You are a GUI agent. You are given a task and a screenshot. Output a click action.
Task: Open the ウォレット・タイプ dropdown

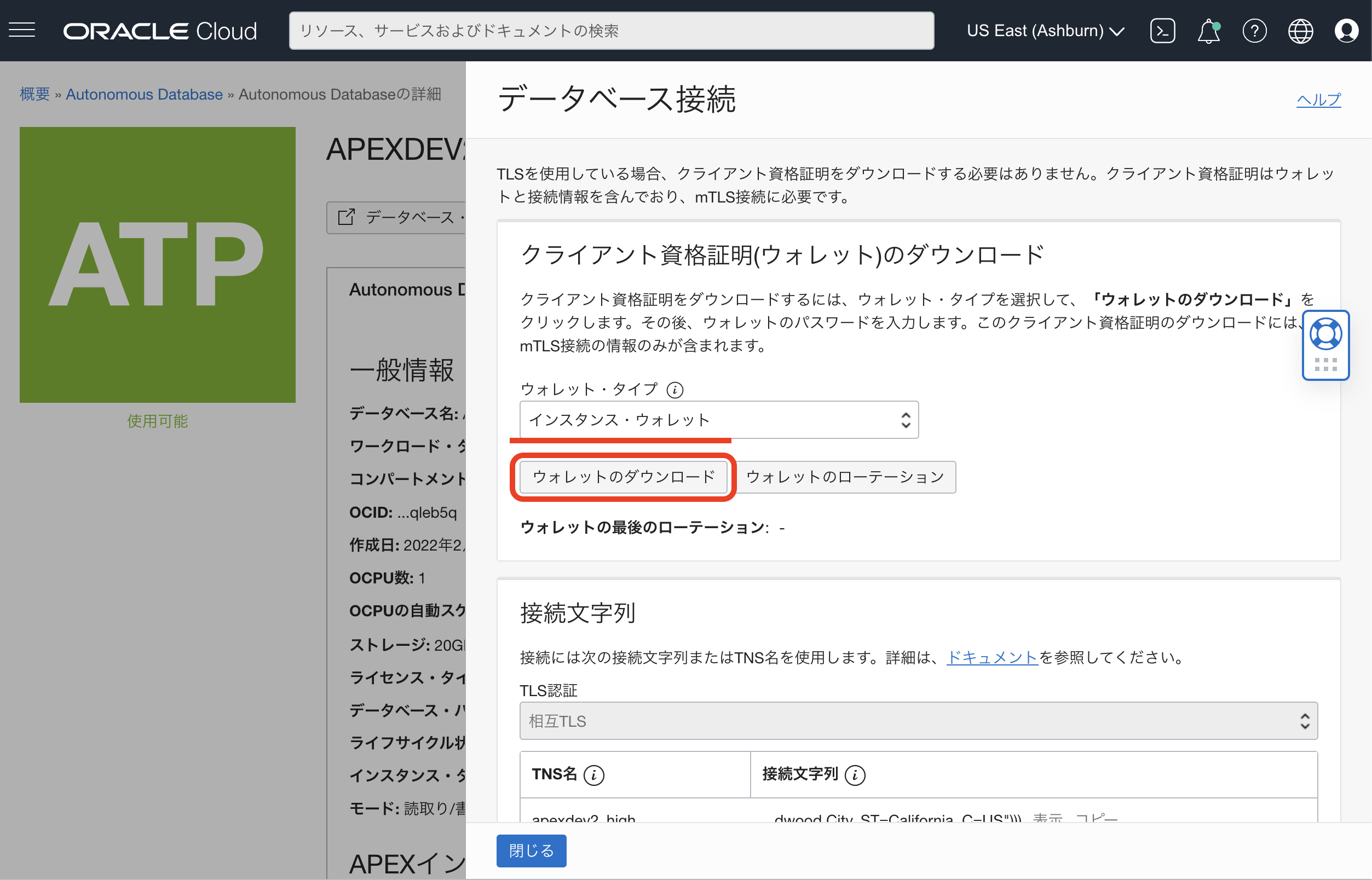(x=719, y=420)
